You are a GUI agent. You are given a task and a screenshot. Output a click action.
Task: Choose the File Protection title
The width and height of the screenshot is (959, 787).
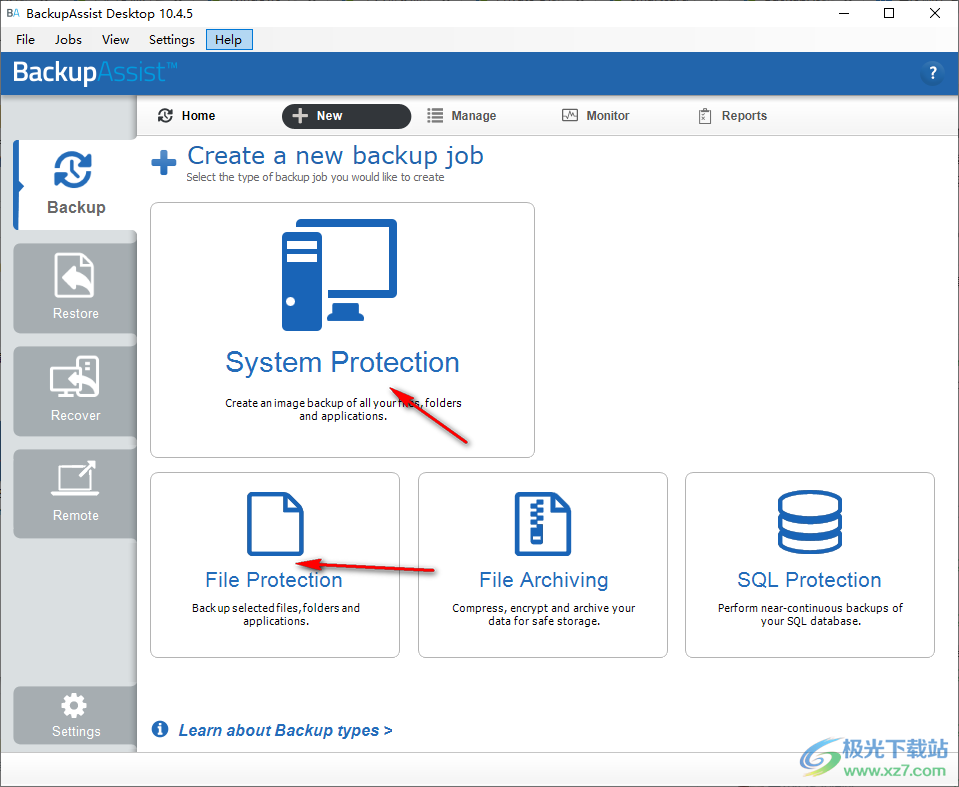click(x=274, y=580)
